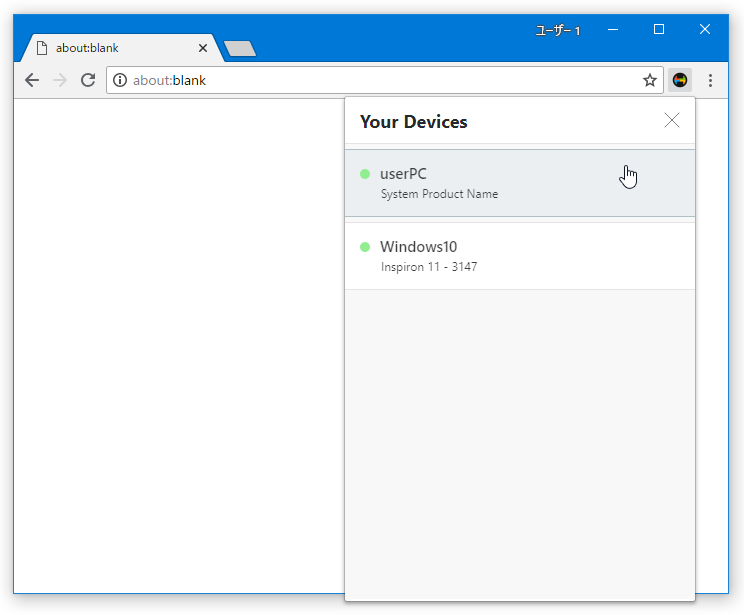Reload the current page
The image size is (744, 615).
[x=88, y=80]
